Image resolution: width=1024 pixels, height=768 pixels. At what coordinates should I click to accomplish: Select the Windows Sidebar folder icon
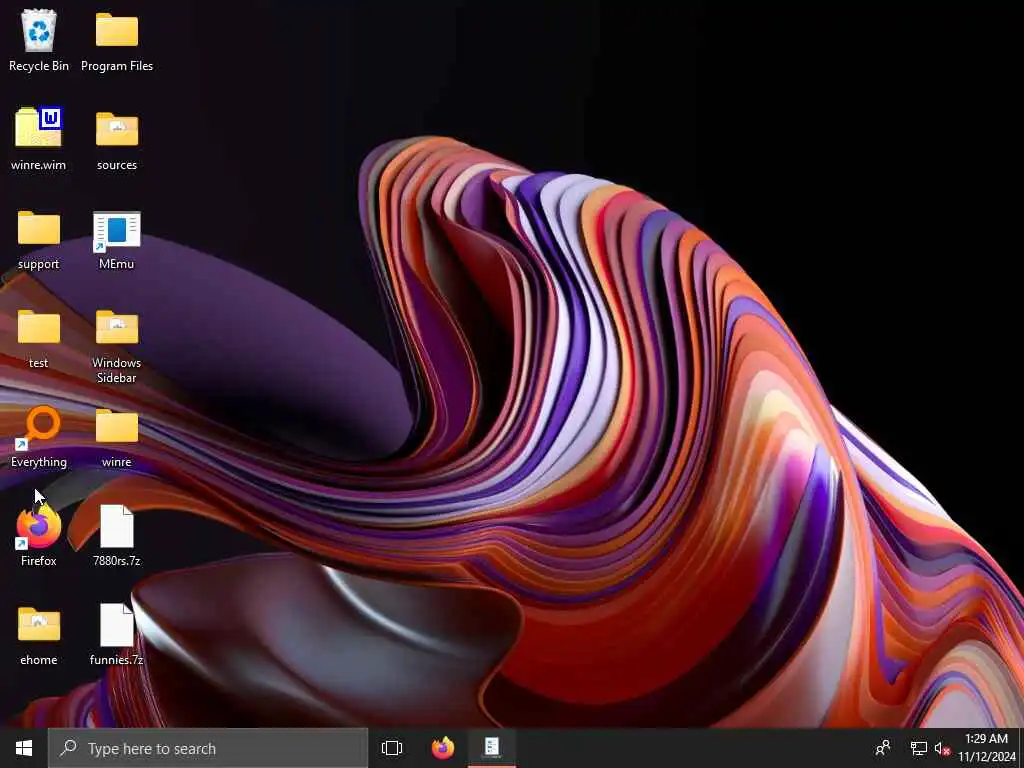pos(117,345)
